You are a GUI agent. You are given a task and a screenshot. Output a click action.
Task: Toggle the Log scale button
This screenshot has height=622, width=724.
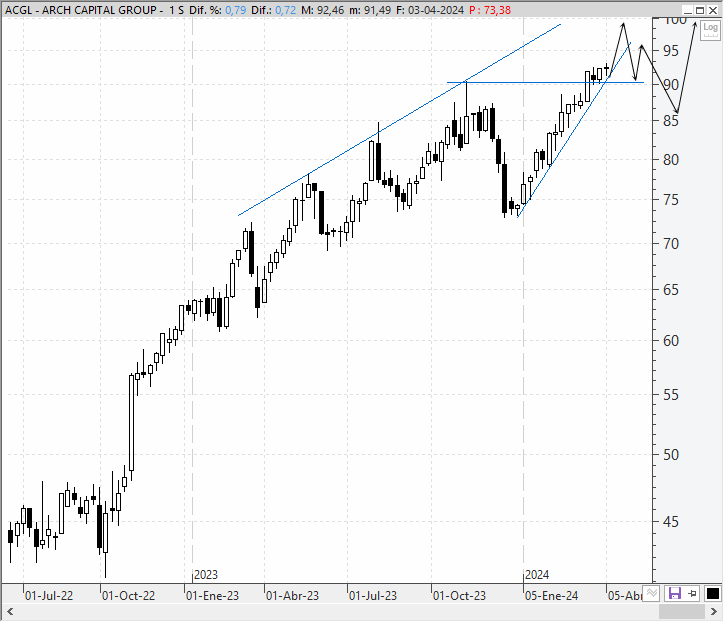710,29
